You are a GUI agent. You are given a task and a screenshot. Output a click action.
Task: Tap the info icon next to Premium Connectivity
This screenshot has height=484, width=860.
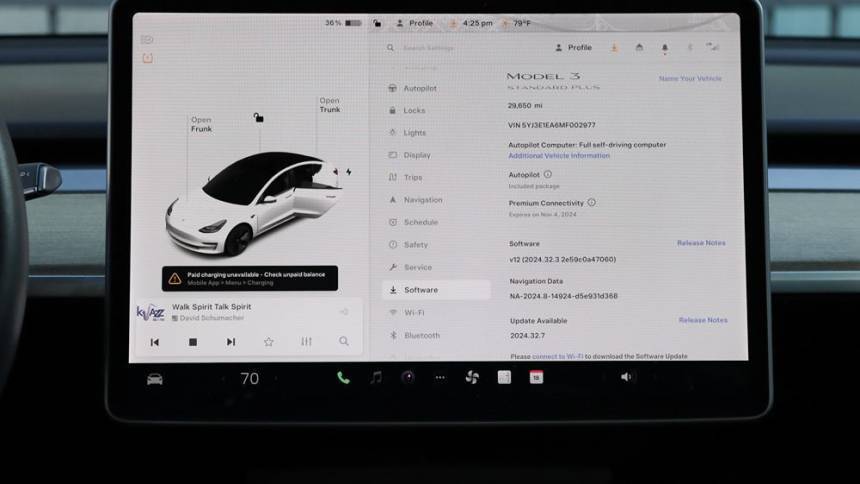pyautogui.click(x=591, y=202)
